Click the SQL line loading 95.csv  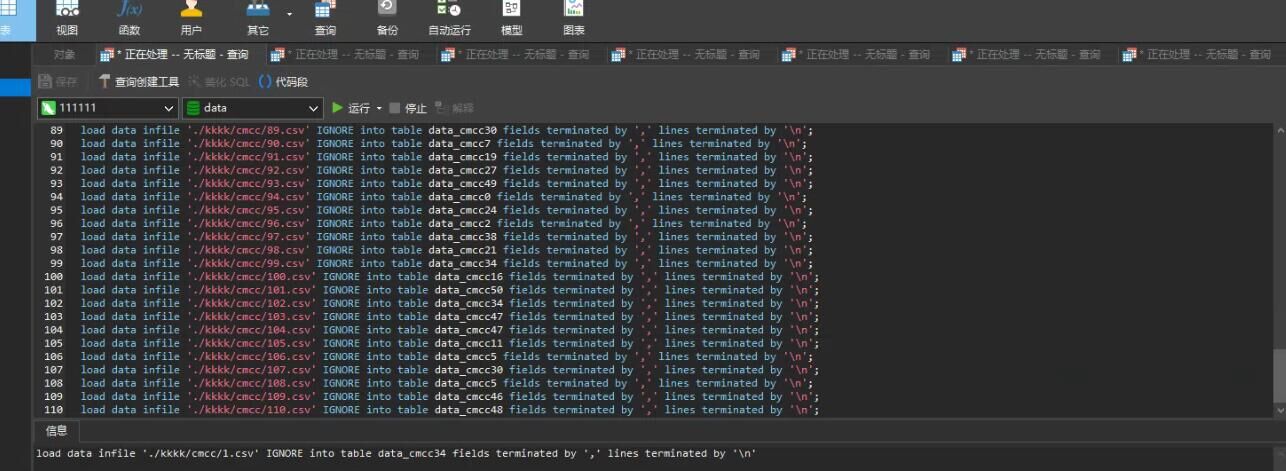[447, 210]
